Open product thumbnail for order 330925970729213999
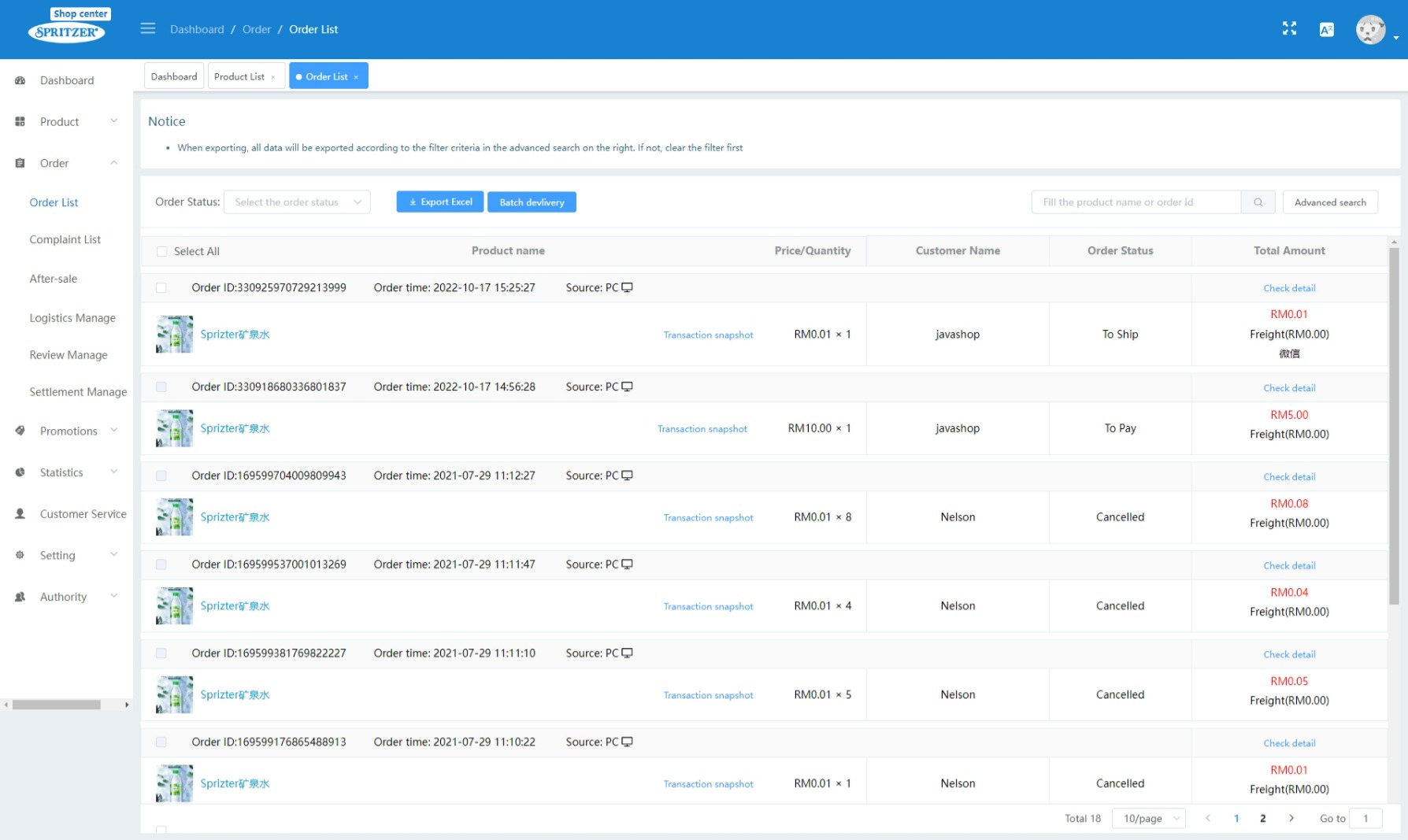 click(x=174, y=335)
